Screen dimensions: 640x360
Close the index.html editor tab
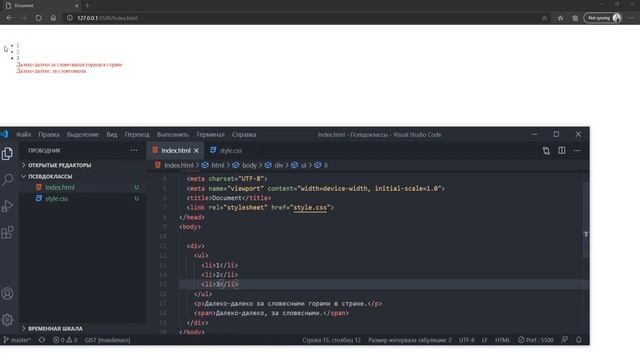pyautogui.click(x=196, y=151)
